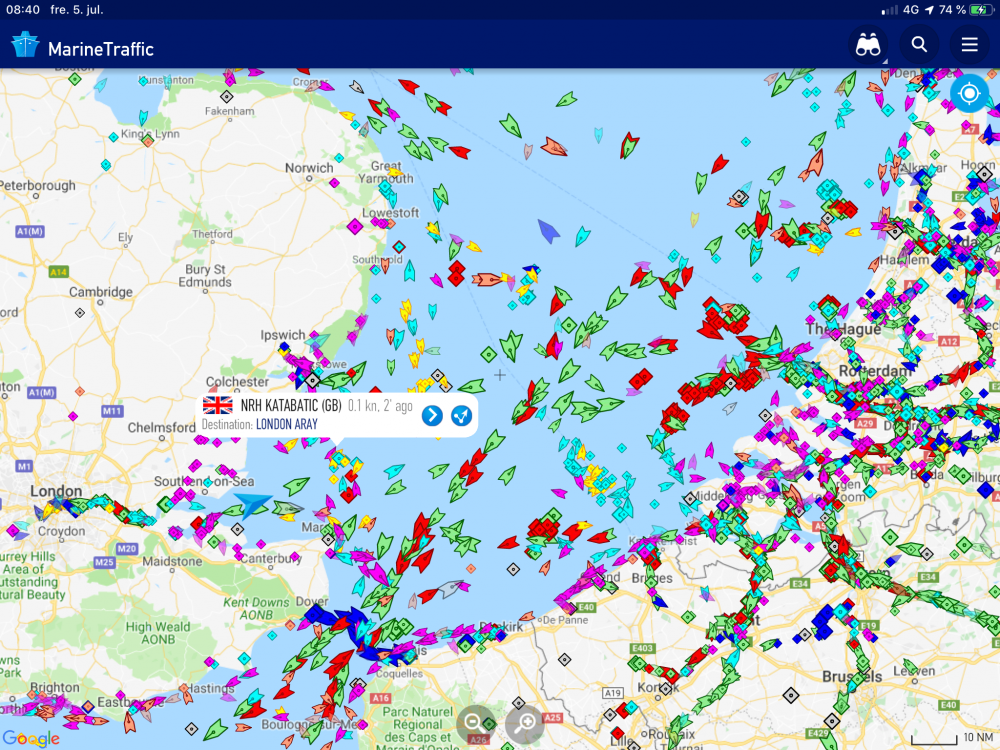
Task: Tap the Lowestoft town label
Action: [x=390, y=212]
